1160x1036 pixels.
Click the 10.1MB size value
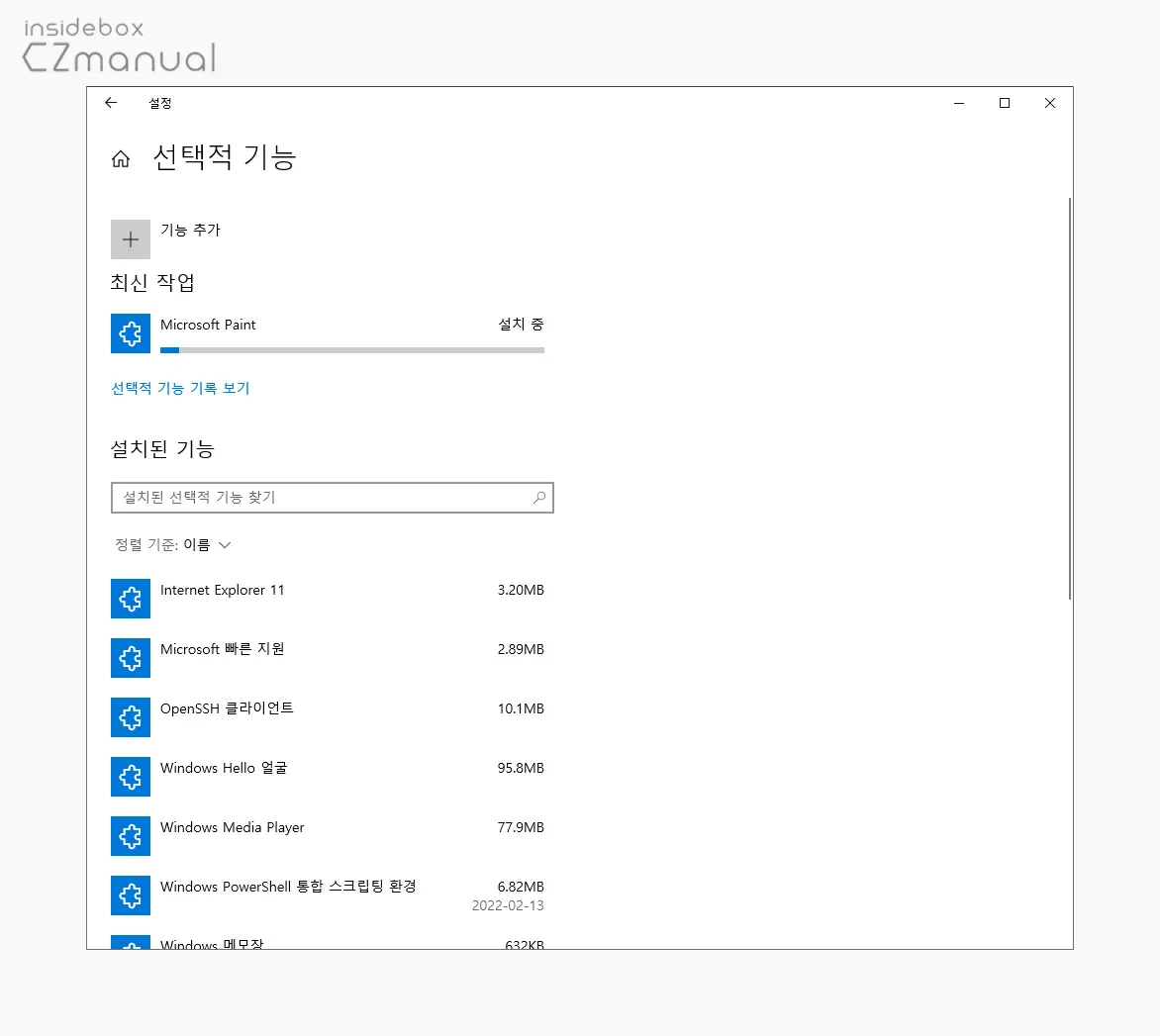[x=521, y=708]
